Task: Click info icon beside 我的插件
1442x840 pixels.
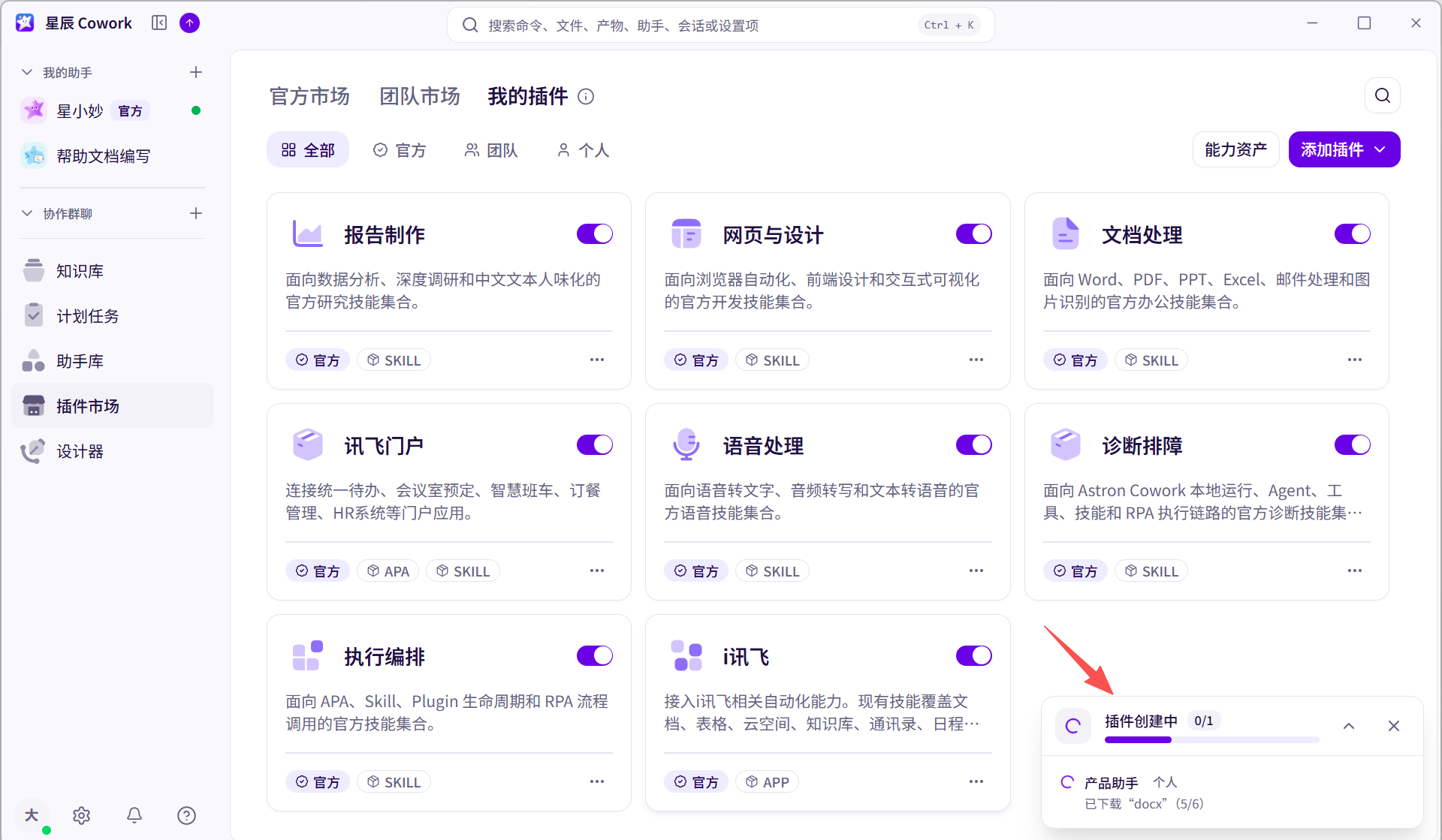Action: click(586, 97)
